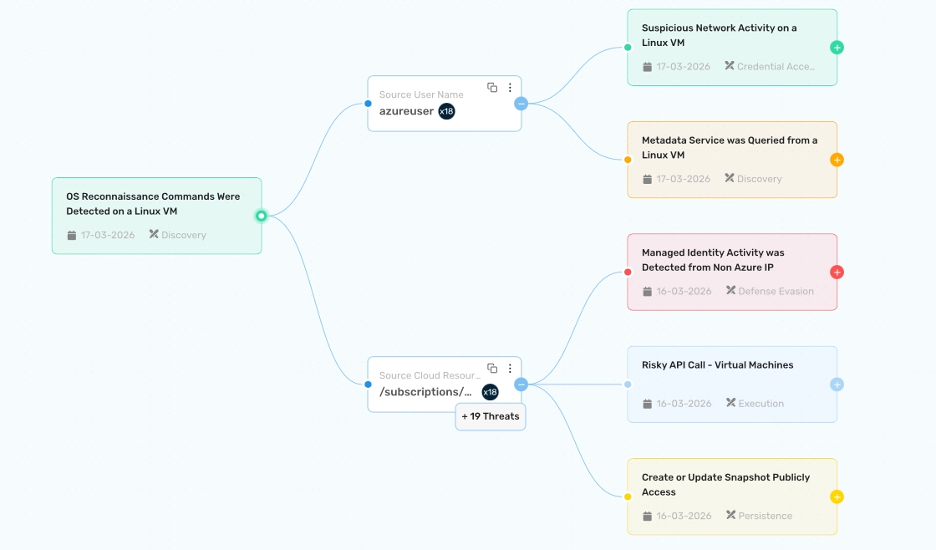Viewport: 936px width, 550px height.
Task: Expand Managed Identity Activity threat plus button
Action: coord(837,272)
